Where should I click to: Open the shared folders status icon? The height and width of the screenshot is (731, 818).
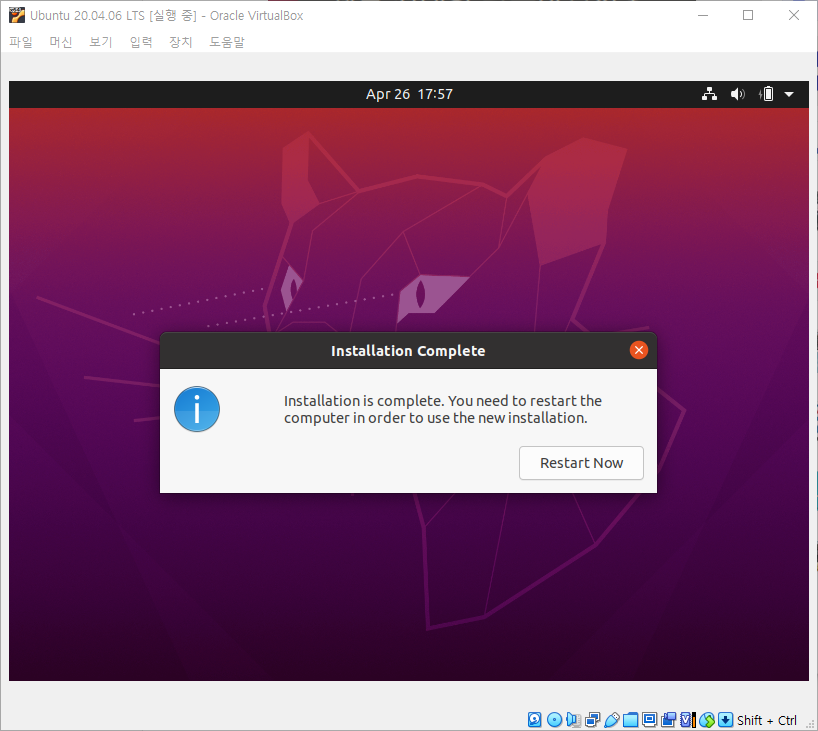pos(630,720)
